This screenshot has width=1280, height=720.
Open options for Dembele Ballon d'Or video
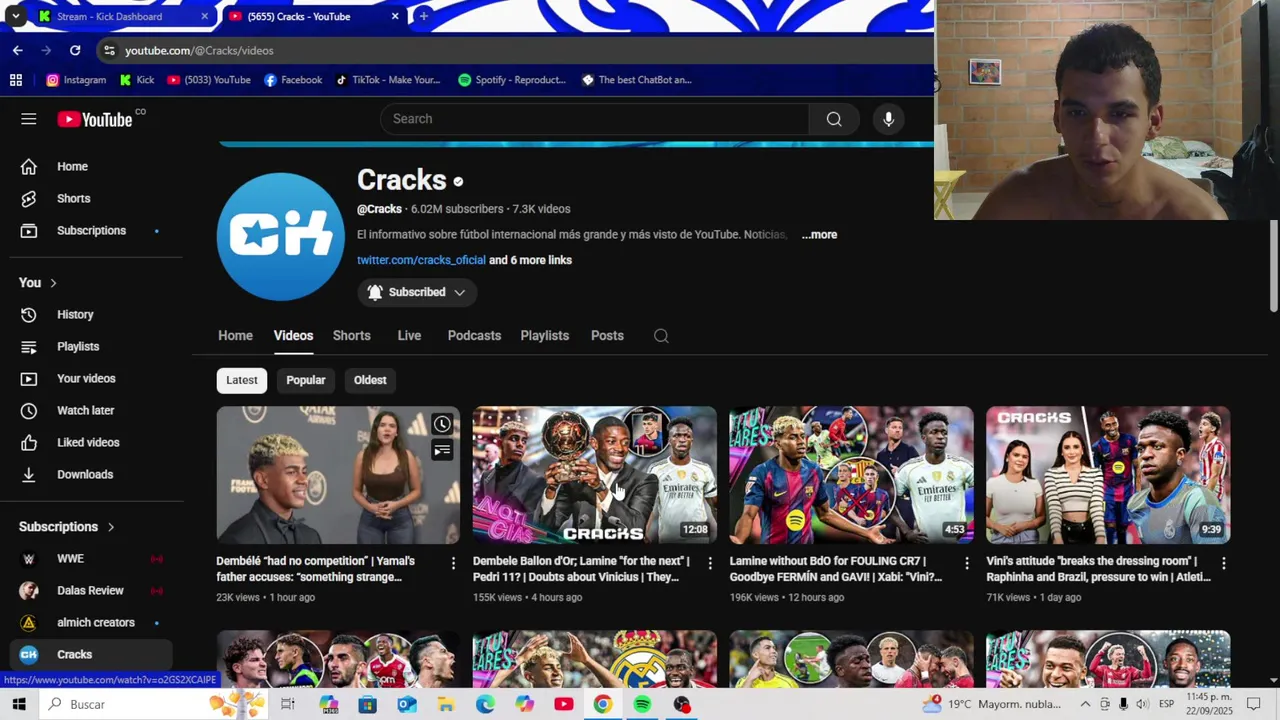click(x=710, y=564)
